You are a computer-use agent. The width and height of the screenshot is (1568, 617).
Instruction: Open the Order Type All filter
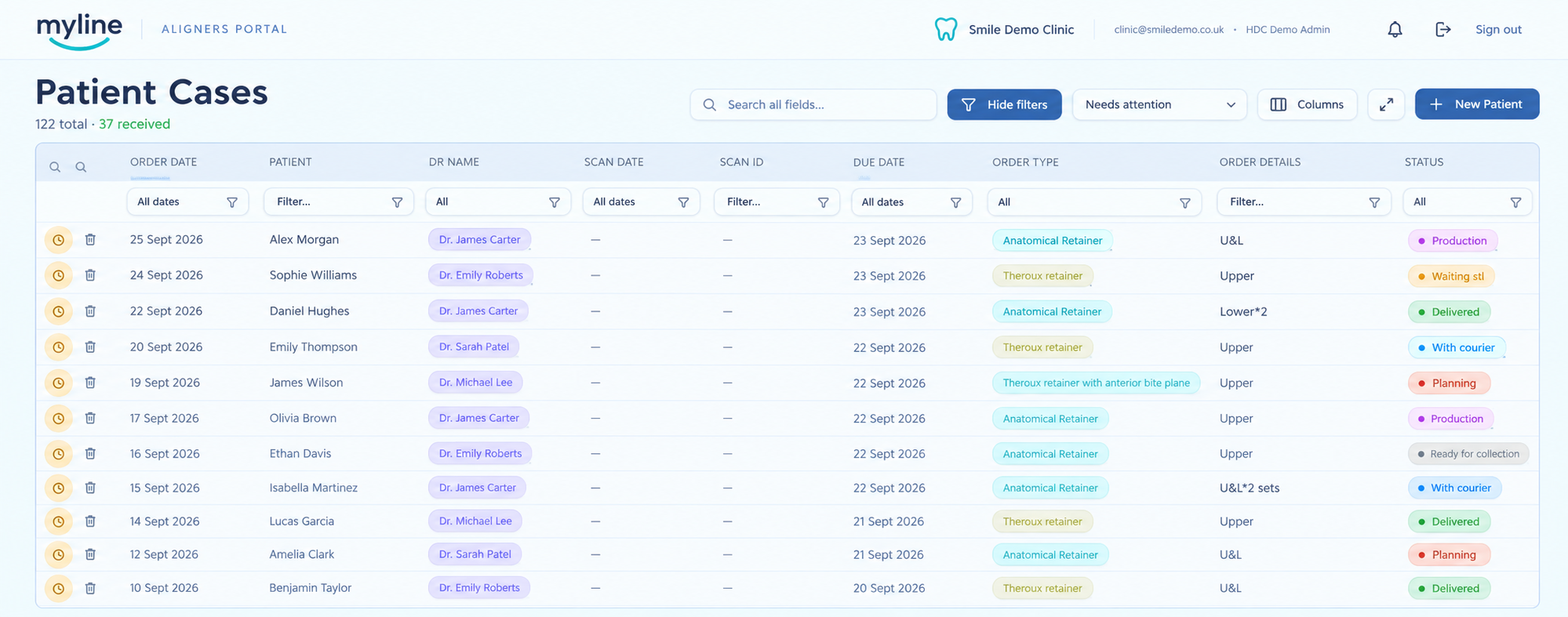click(x=1094, y=201)
